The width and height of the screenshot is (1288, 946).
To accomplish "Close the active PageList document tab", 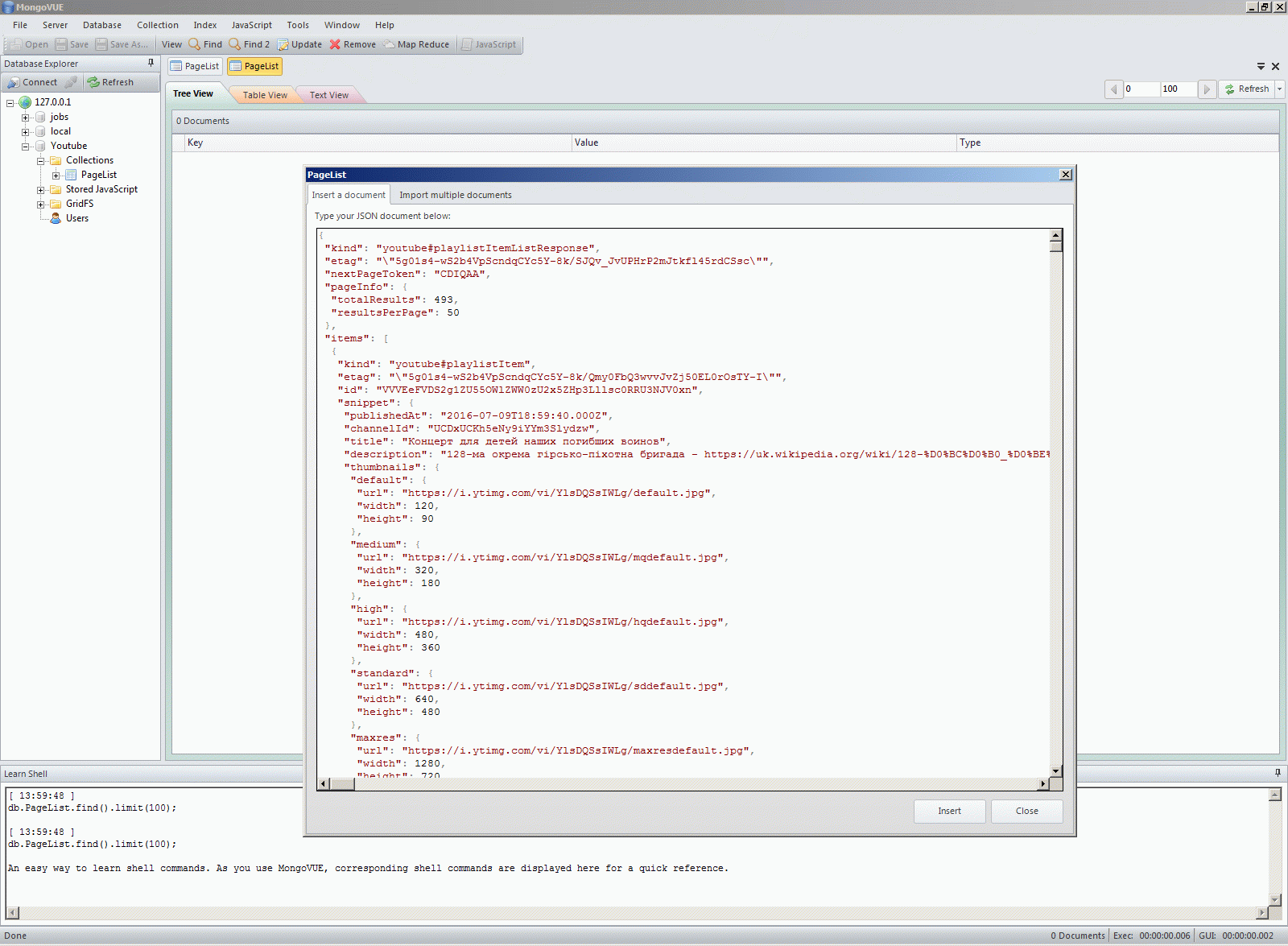I will click(x=1275, y=66).
